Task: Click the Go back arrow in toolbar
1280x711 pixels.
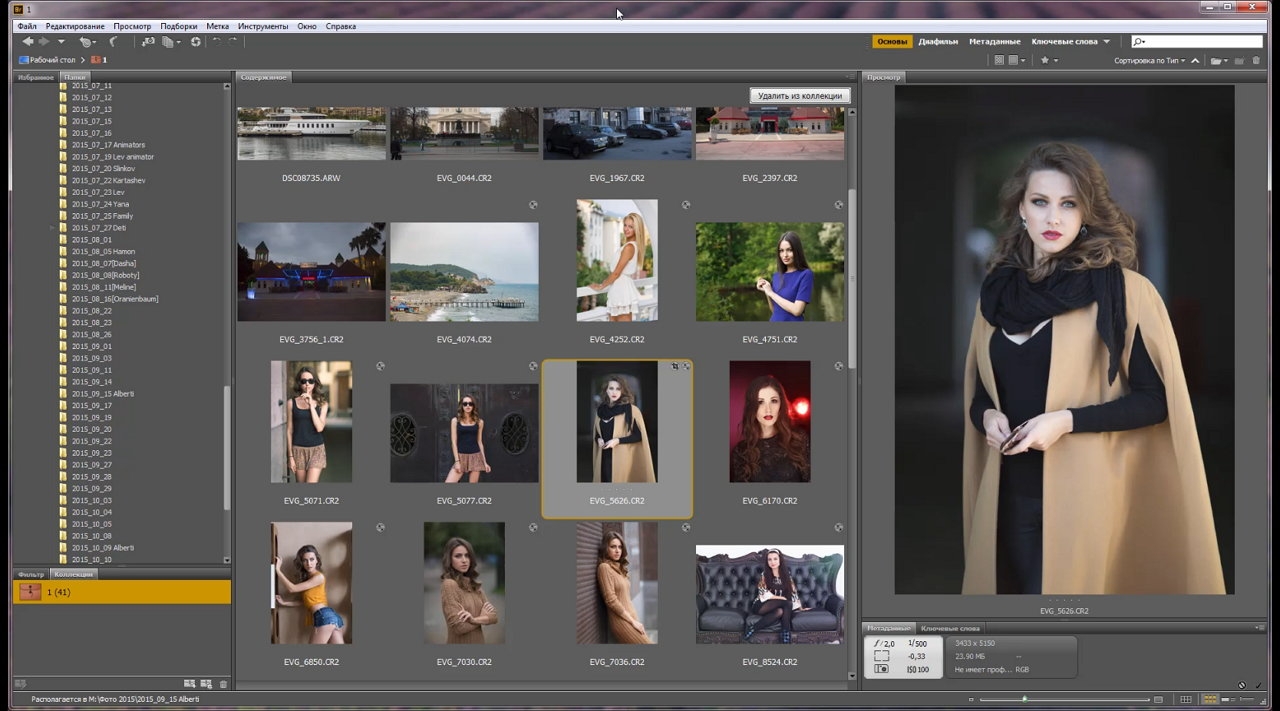Action: [28, 42]
